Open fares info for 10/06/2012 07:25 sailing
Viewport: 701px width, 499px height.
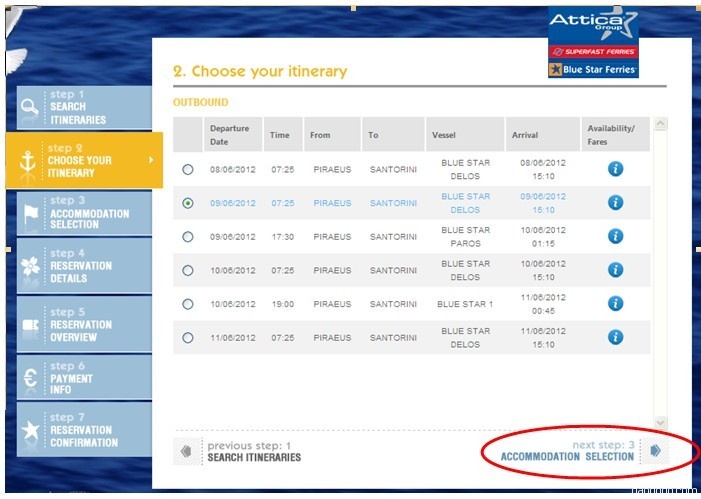tap(615, 270)
